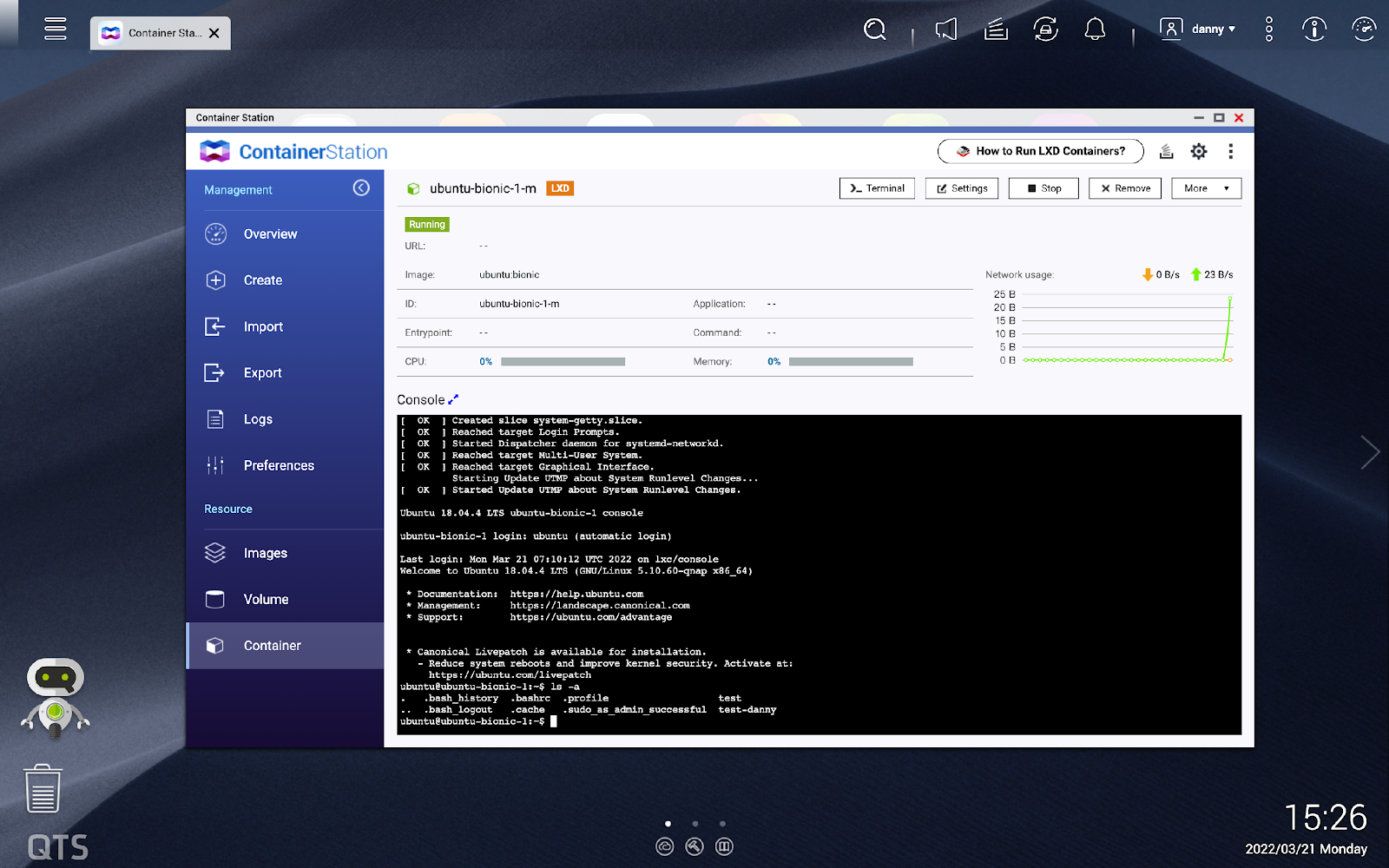
Task: Open the Export page in sidebar
Action: pyautogui.click(x=285, y=373)
